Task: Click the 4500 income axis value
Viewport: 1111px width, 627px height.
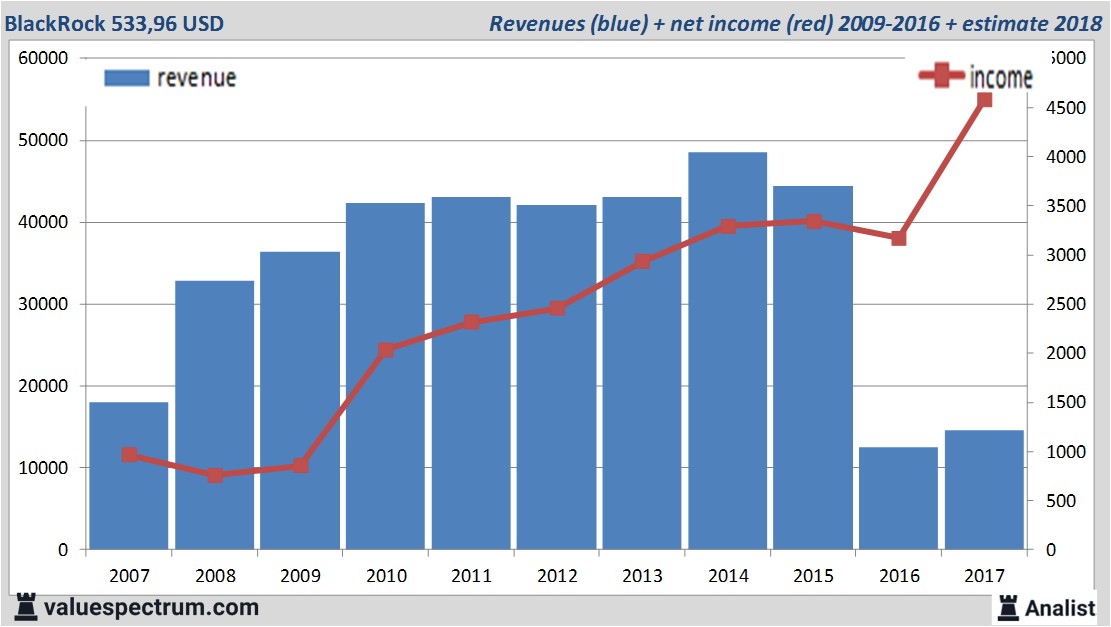Action: pyautogui.click(x=1066, y=108)
